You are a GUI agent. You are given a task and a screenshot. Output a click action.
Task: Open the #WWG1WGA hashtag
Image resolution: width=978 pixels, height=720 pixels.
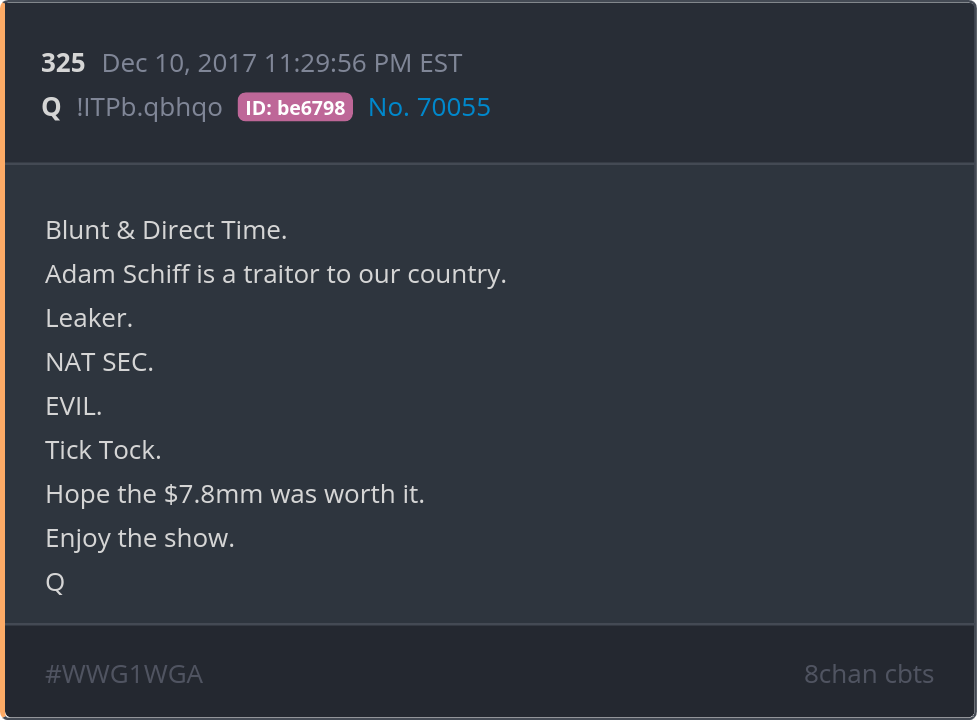(x=124, y=674)
